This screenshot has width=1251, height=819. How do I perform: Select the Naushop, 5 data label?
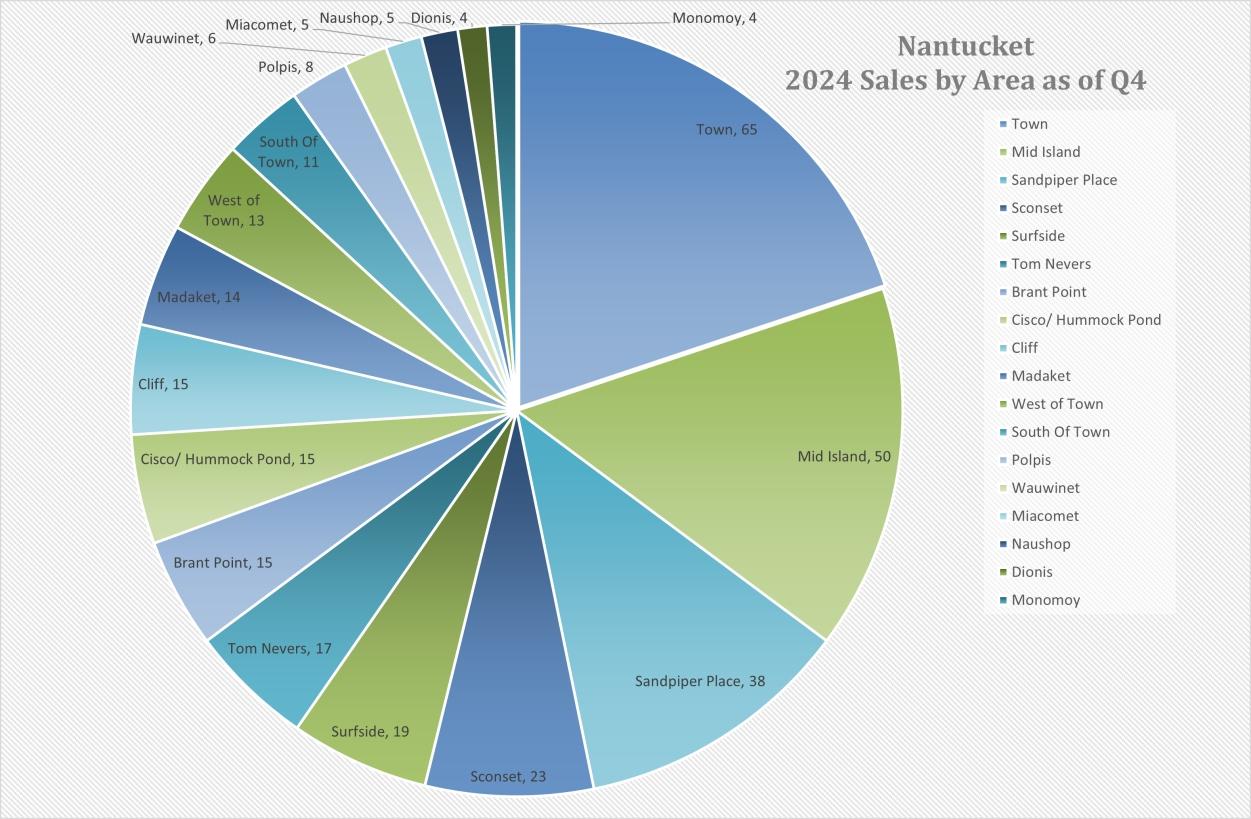pyautogui.click(x=357, y=17)
